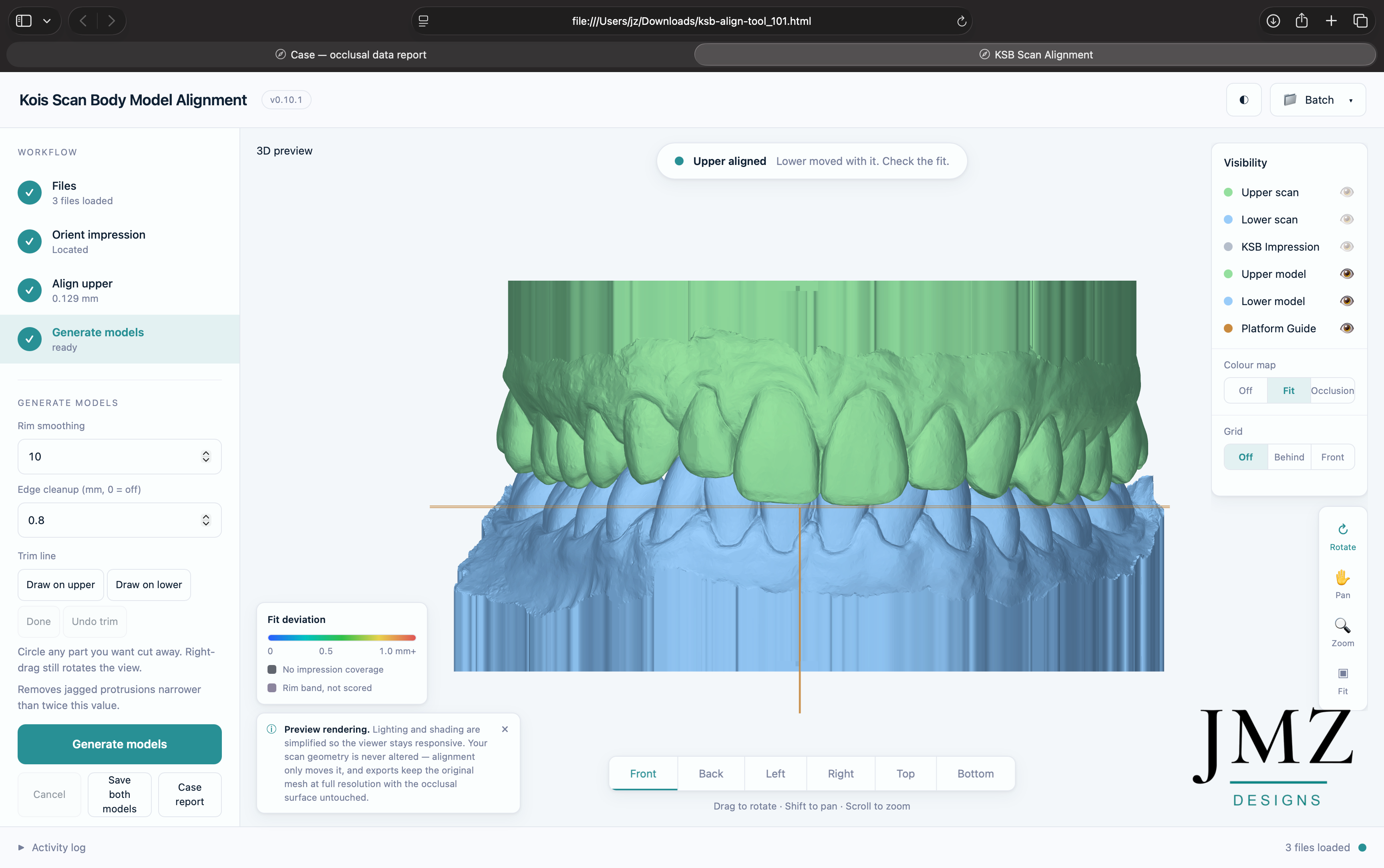Set Colour map to Occlusion
Viewport: 1384px width, 868px height.
pos(1332,390)
